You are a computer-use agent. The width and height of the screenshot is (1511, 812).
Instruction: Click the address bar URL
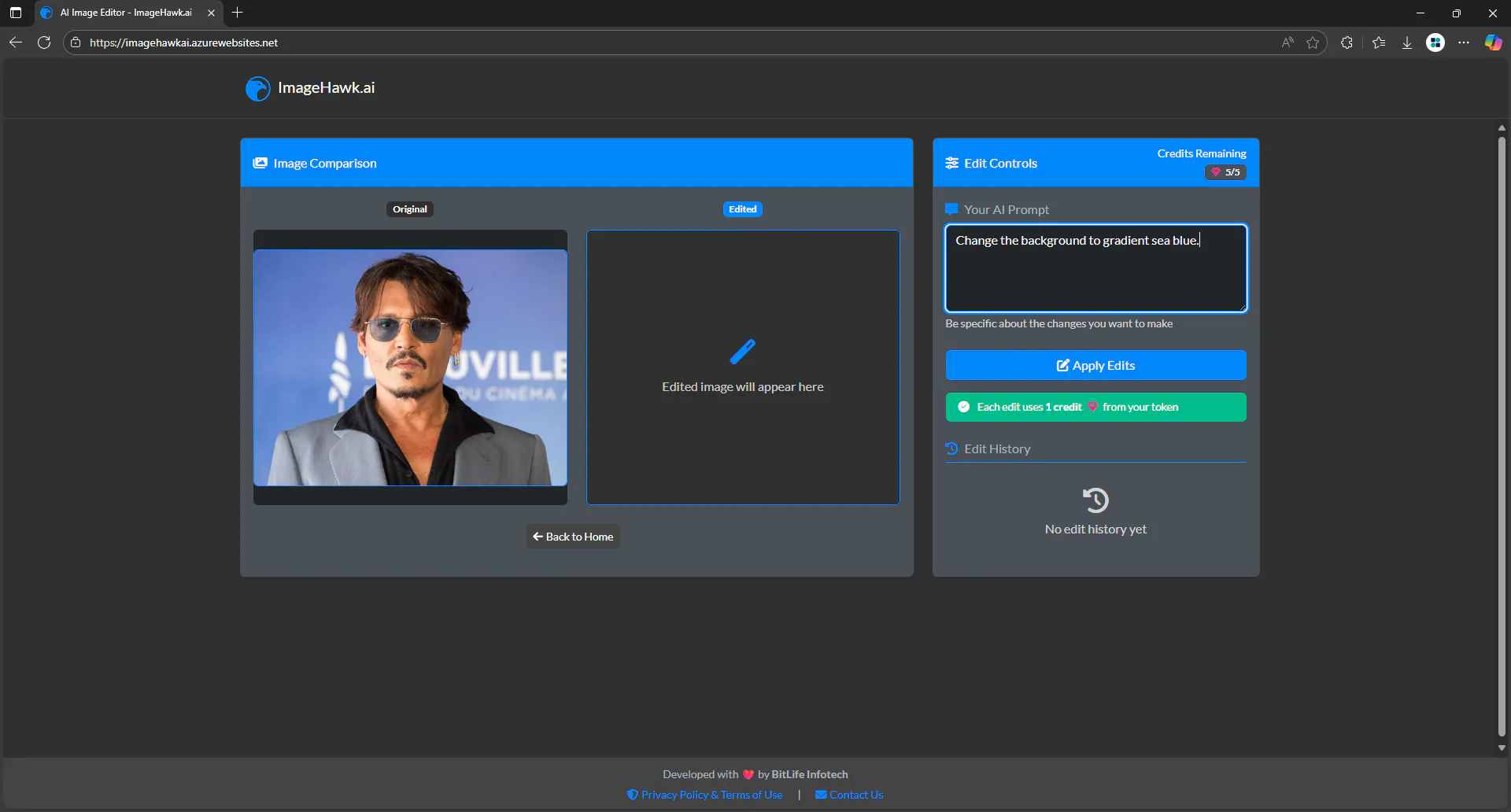click(x=183, y=42)
